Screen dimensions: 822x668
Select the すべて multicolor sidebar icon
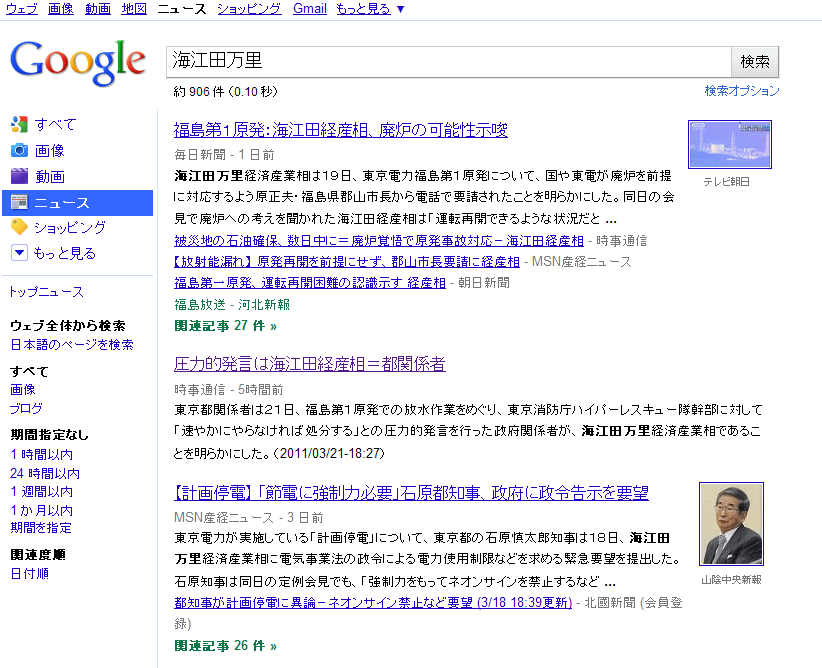[19, 124]
